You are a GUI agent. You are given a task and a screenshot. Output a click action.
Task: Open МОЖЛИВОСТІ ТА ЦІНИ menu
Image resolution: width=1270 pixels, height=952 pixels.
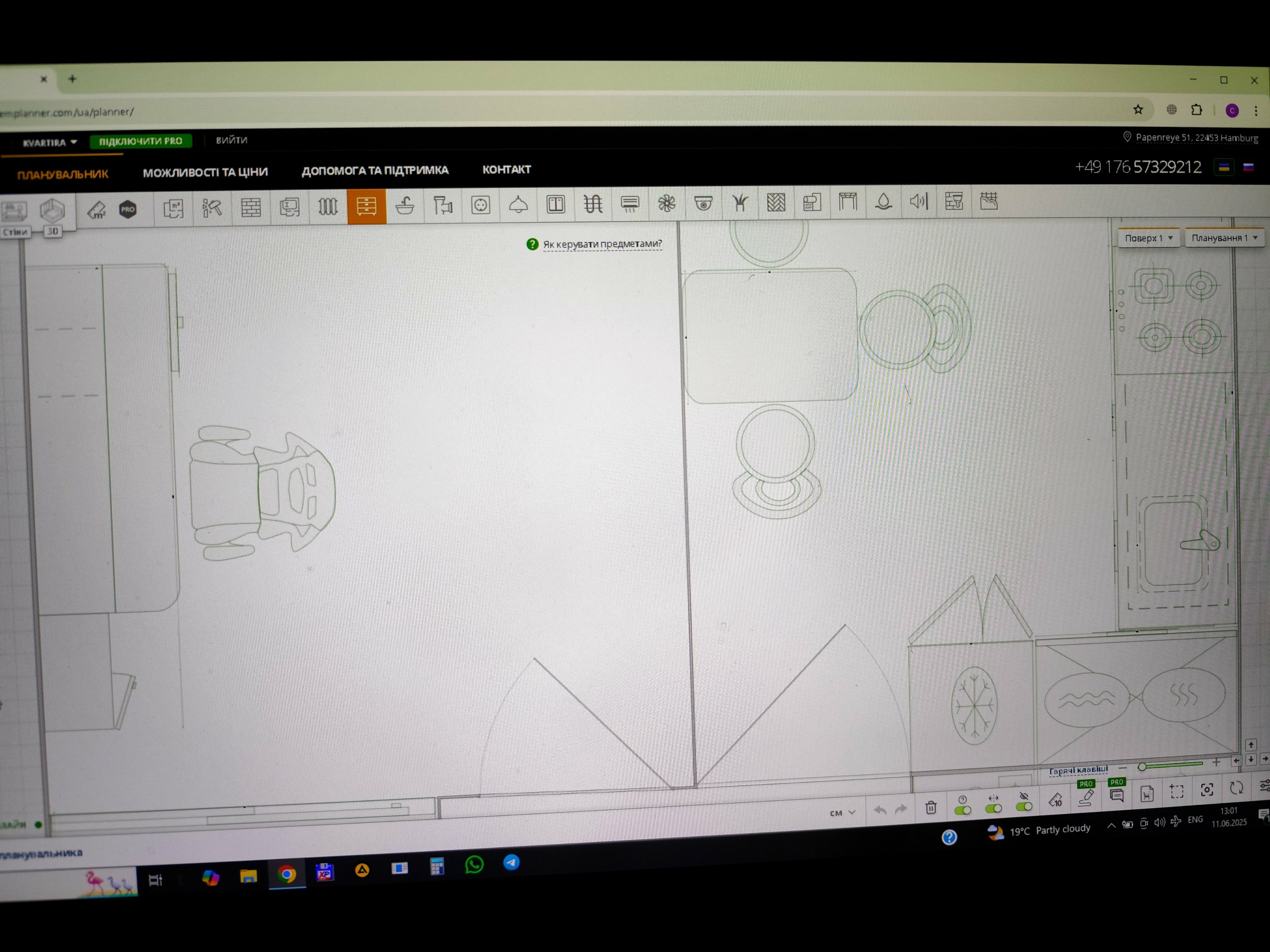(205, 172)
